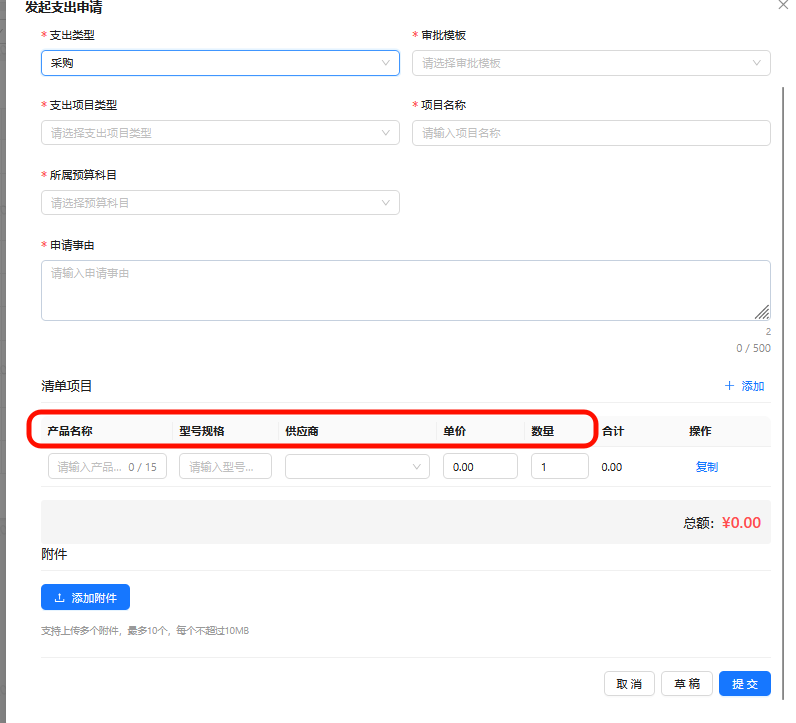Click the 型号规格 input field
This screenshot has width=796, height=723.
click(x=225, y=467)
